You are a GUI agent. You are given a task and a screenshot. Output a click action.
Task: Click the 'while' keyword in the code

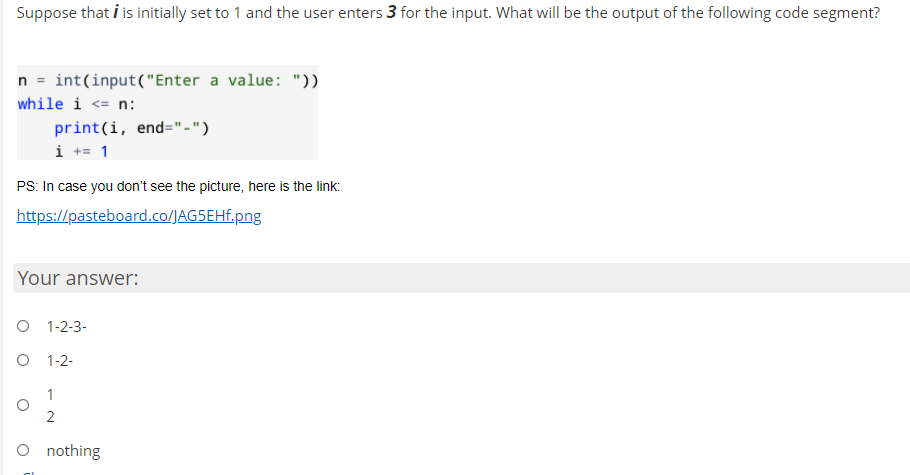point(40,104)
